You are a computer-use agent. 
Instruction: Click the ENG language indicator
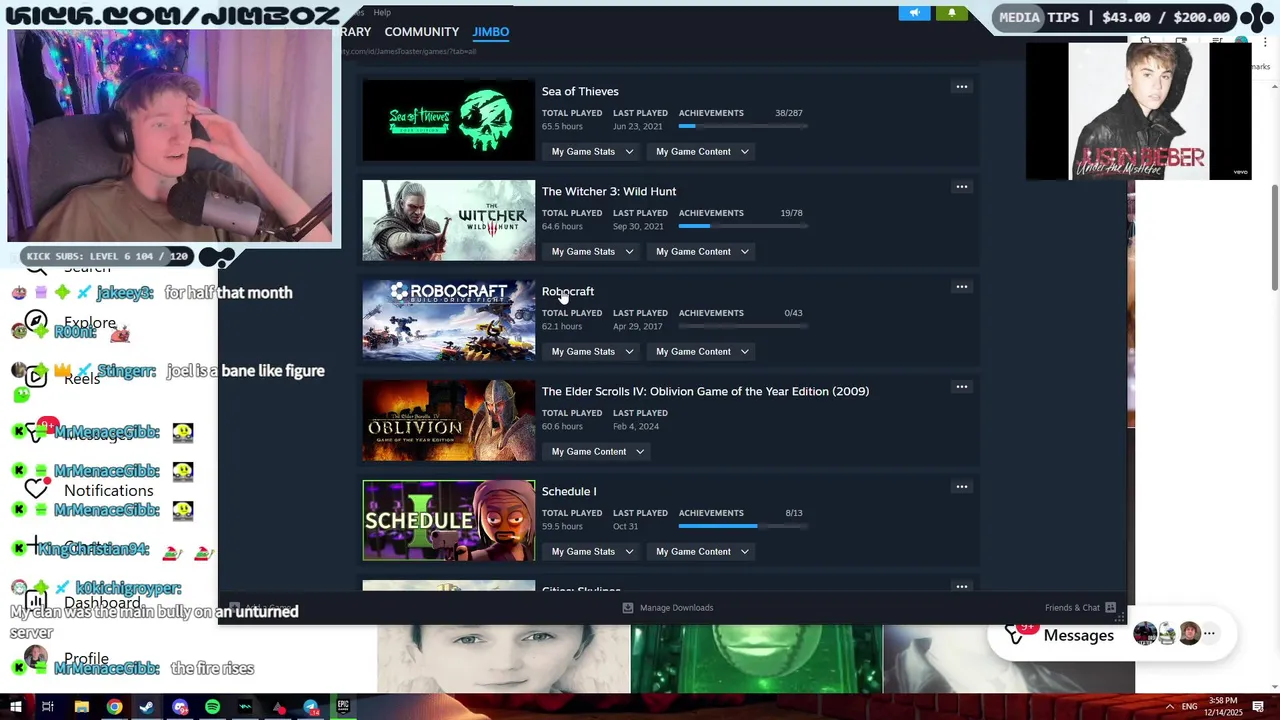tap(1189, 707)
